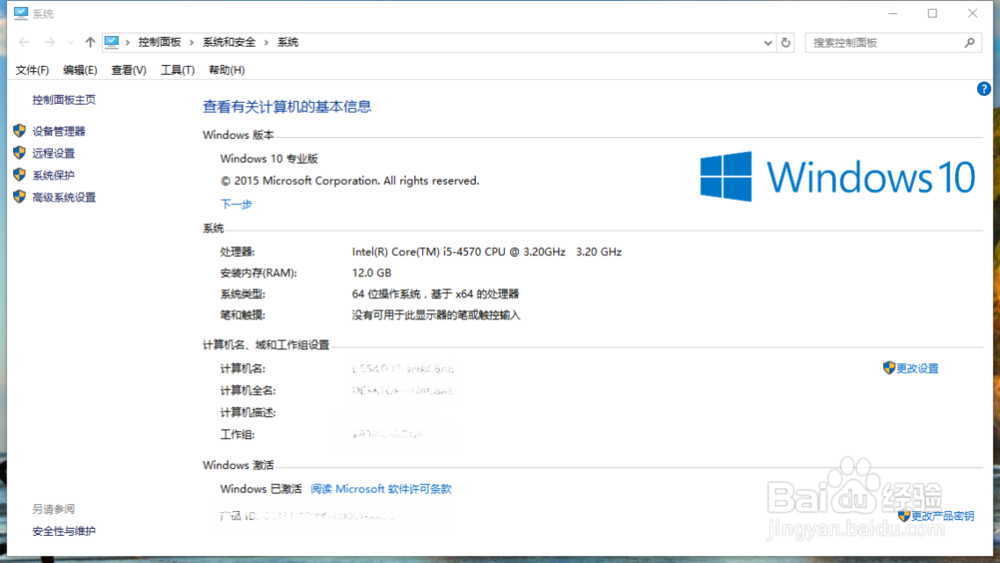Open the 工具(T) menu

[x=177, y=70]
